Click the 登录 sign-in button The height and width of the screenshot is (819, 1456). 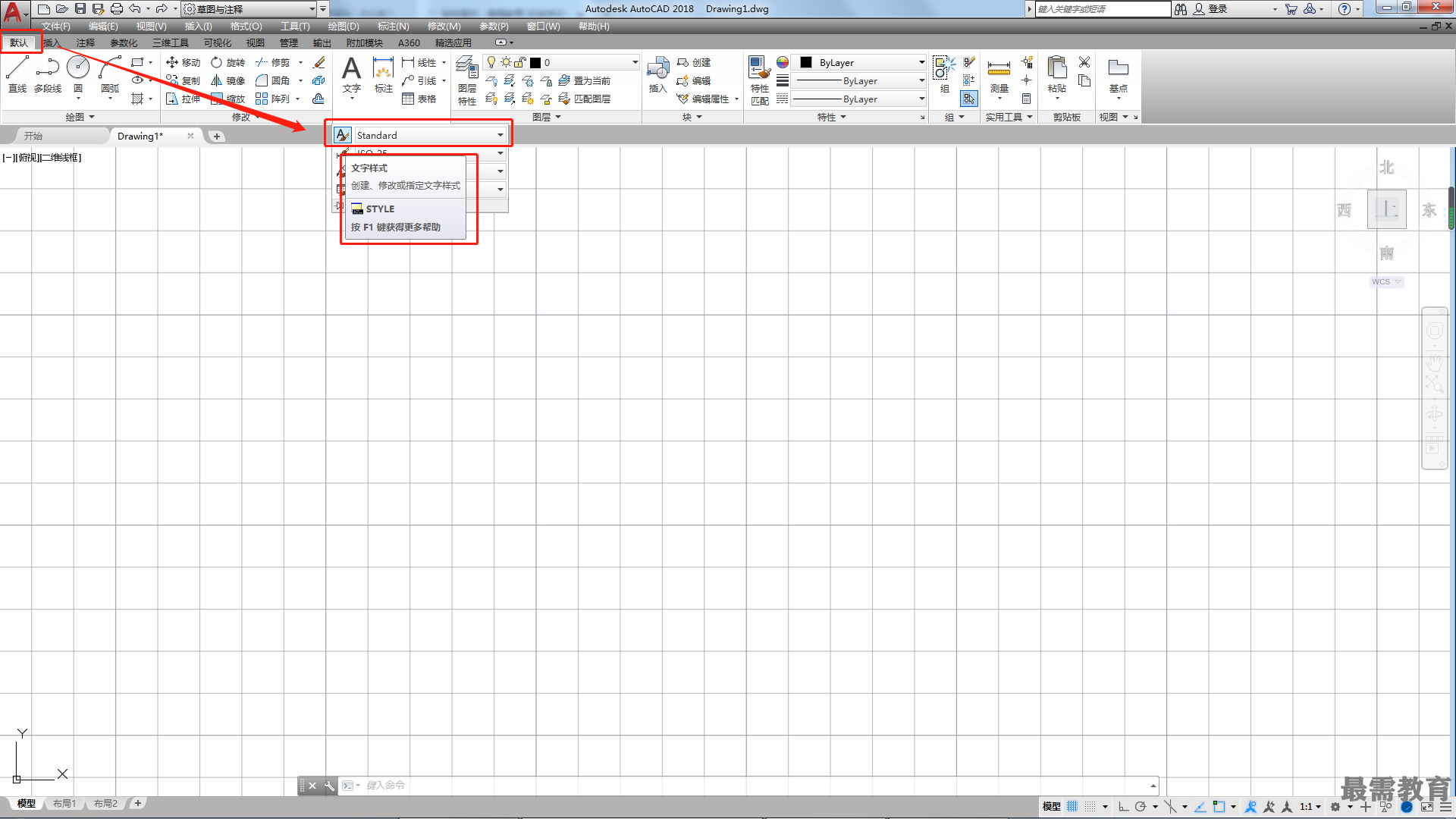(x=1210, y=9)
